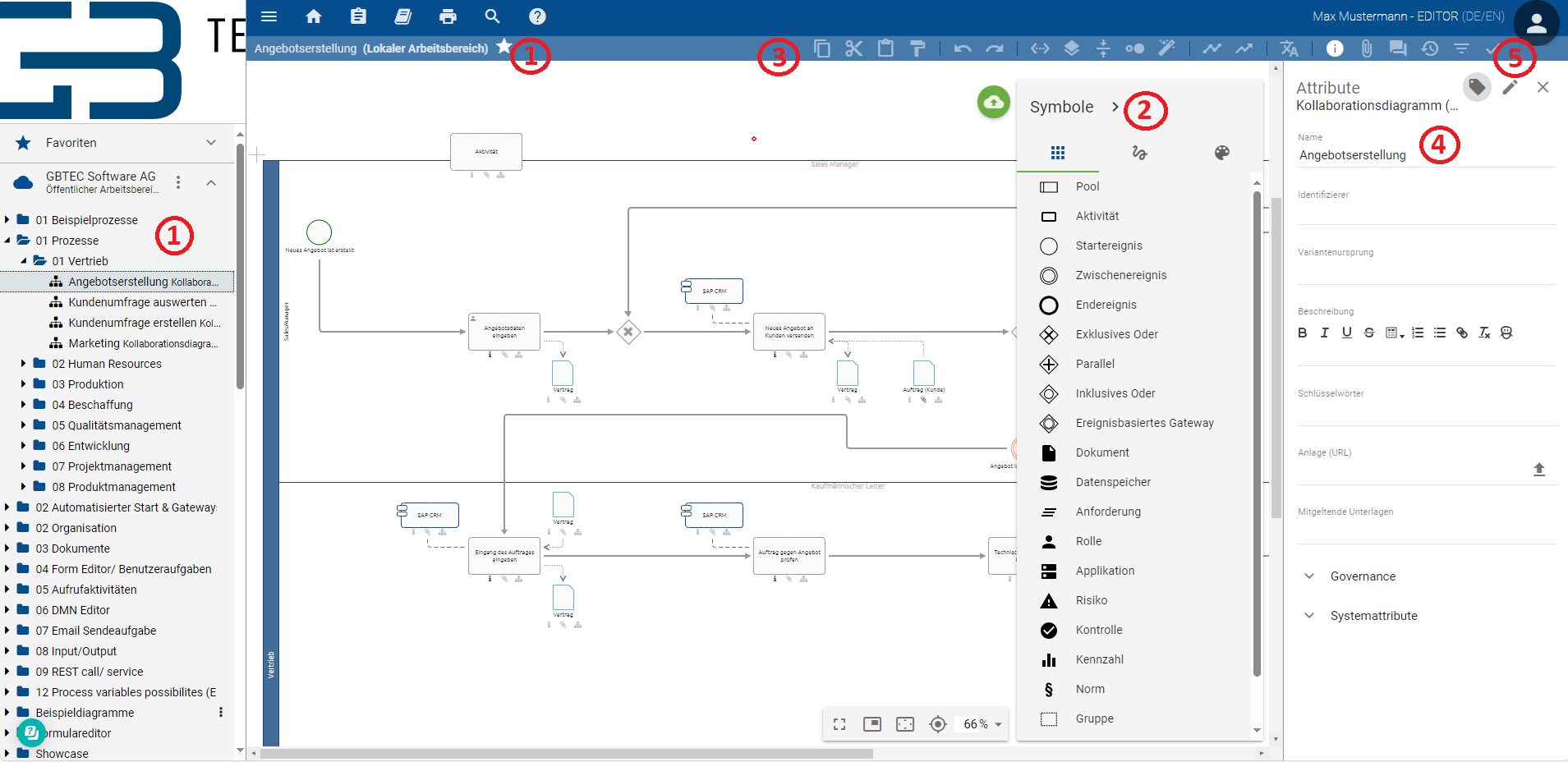Click the Symbole panel vertical scrollbar
1568x762 pixels.
pos(1257,434)
